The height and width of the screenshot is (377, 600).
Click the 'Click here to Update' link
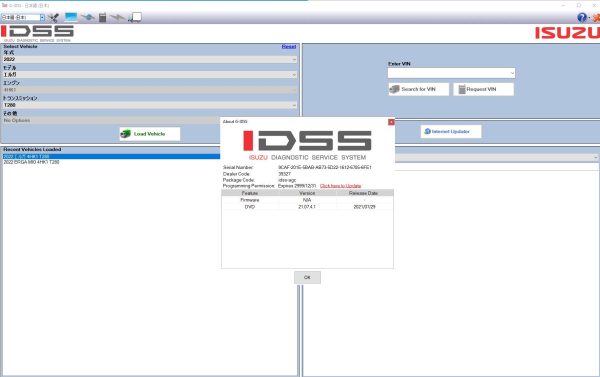click(x=340, y=186)
